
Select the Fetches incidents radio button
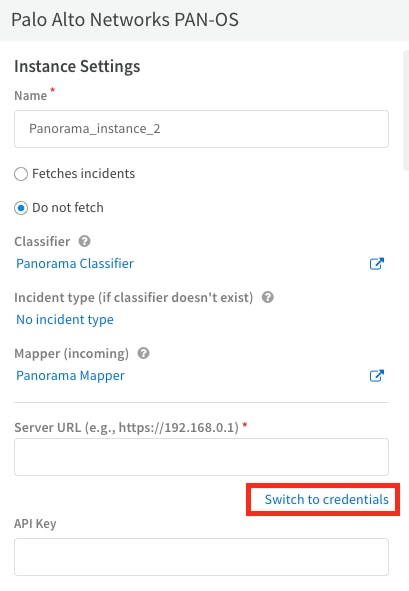[21, 174]
